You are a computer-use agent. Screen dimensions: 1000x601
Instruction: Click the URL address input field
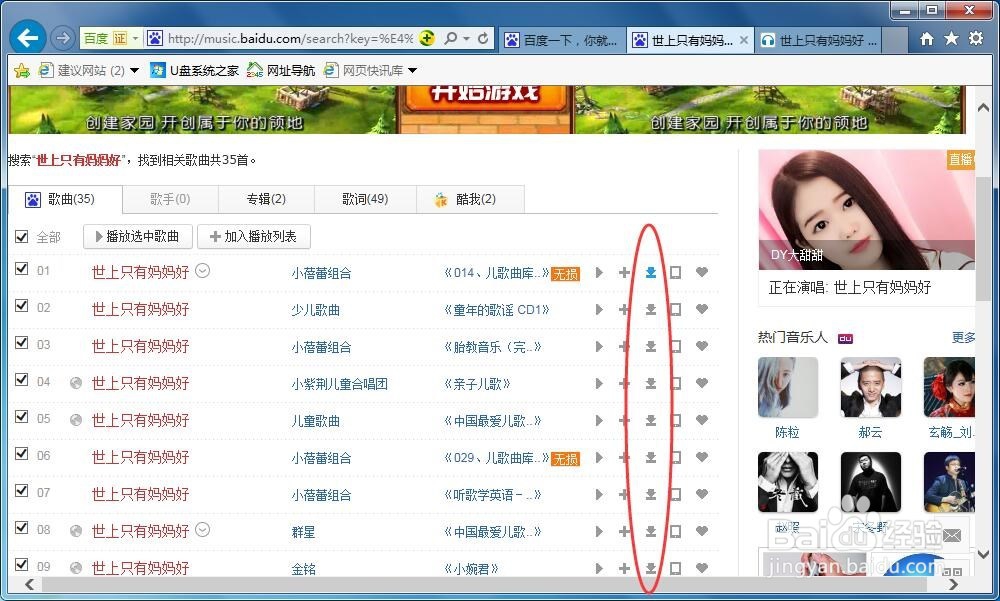click(290, 39)
